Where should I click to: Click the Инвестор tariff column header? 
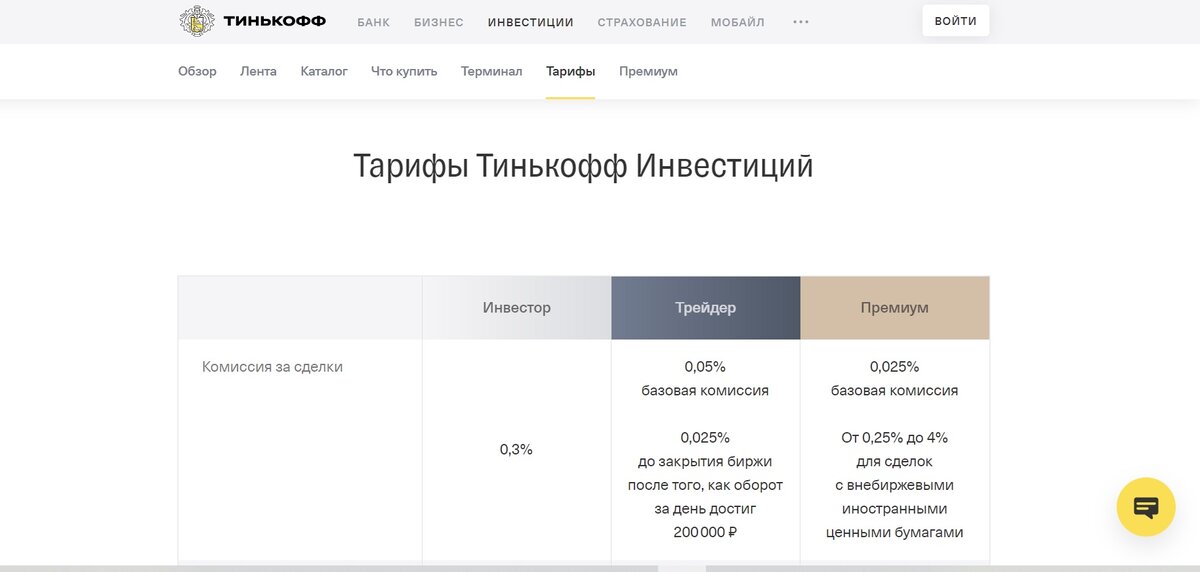517,308
